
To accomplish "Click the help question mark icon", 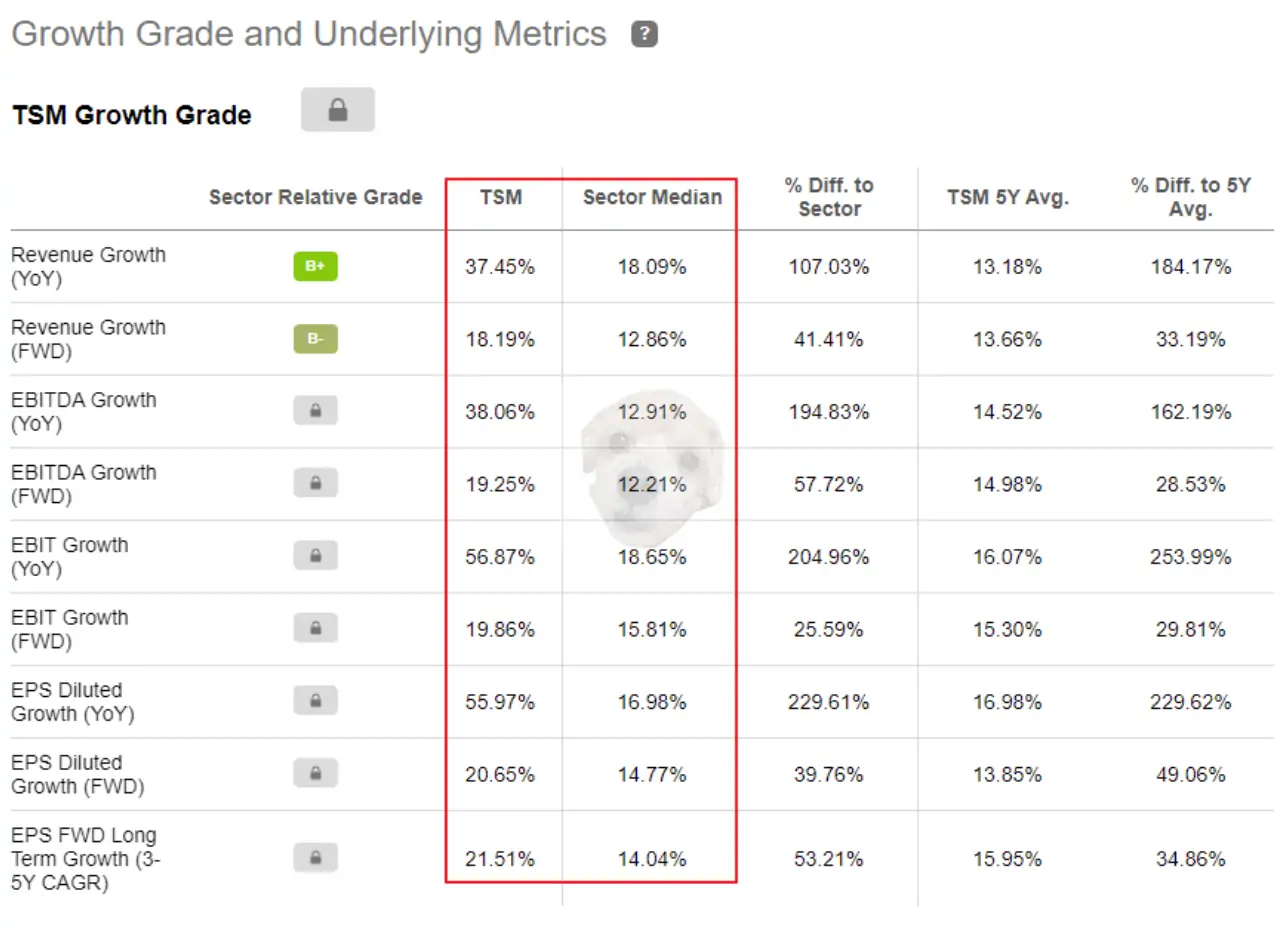I will pos(644,35).
